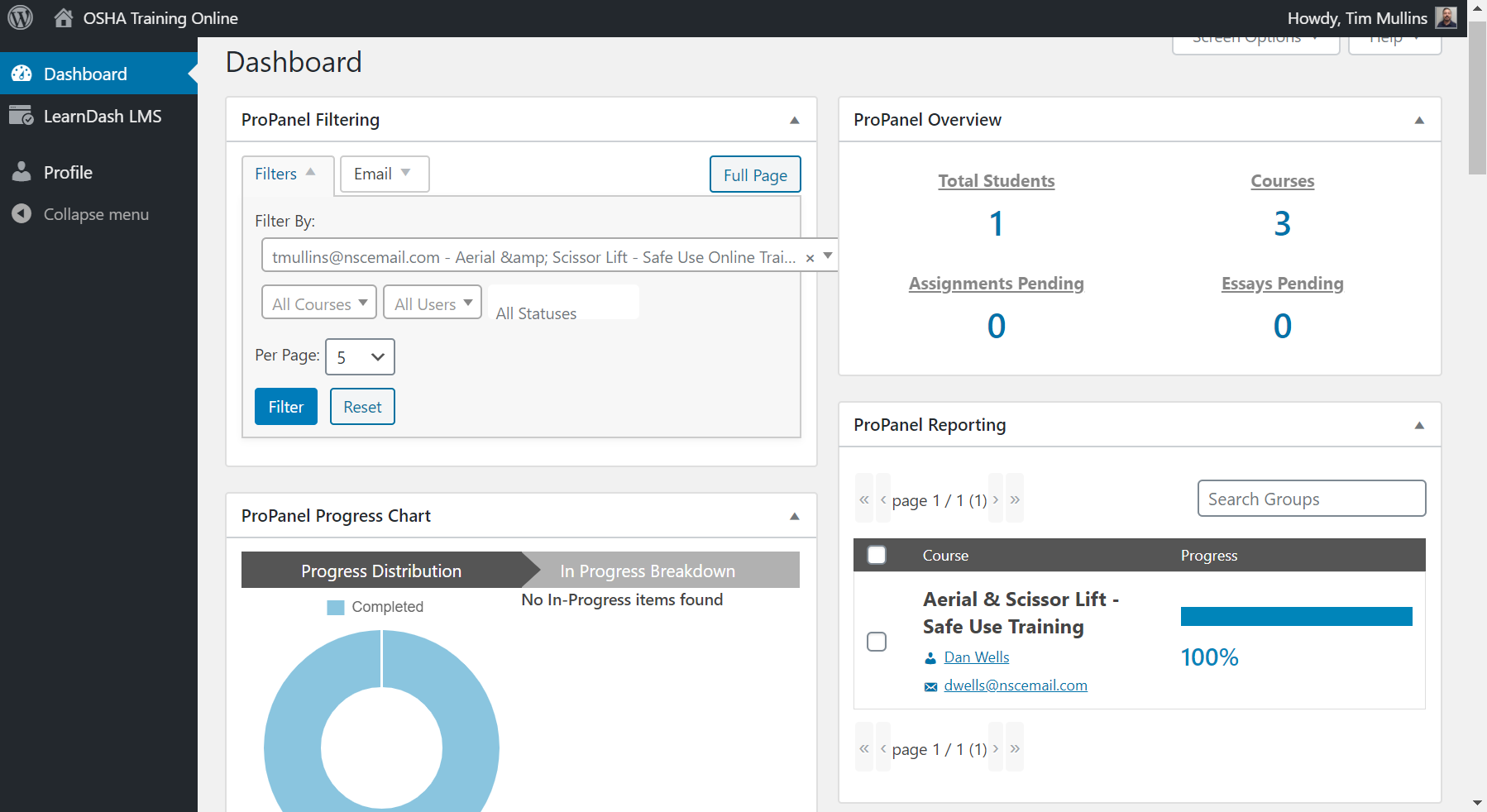Click the Search Groups input field
The image size is (1487, 812).
[x=1312, y=499]
